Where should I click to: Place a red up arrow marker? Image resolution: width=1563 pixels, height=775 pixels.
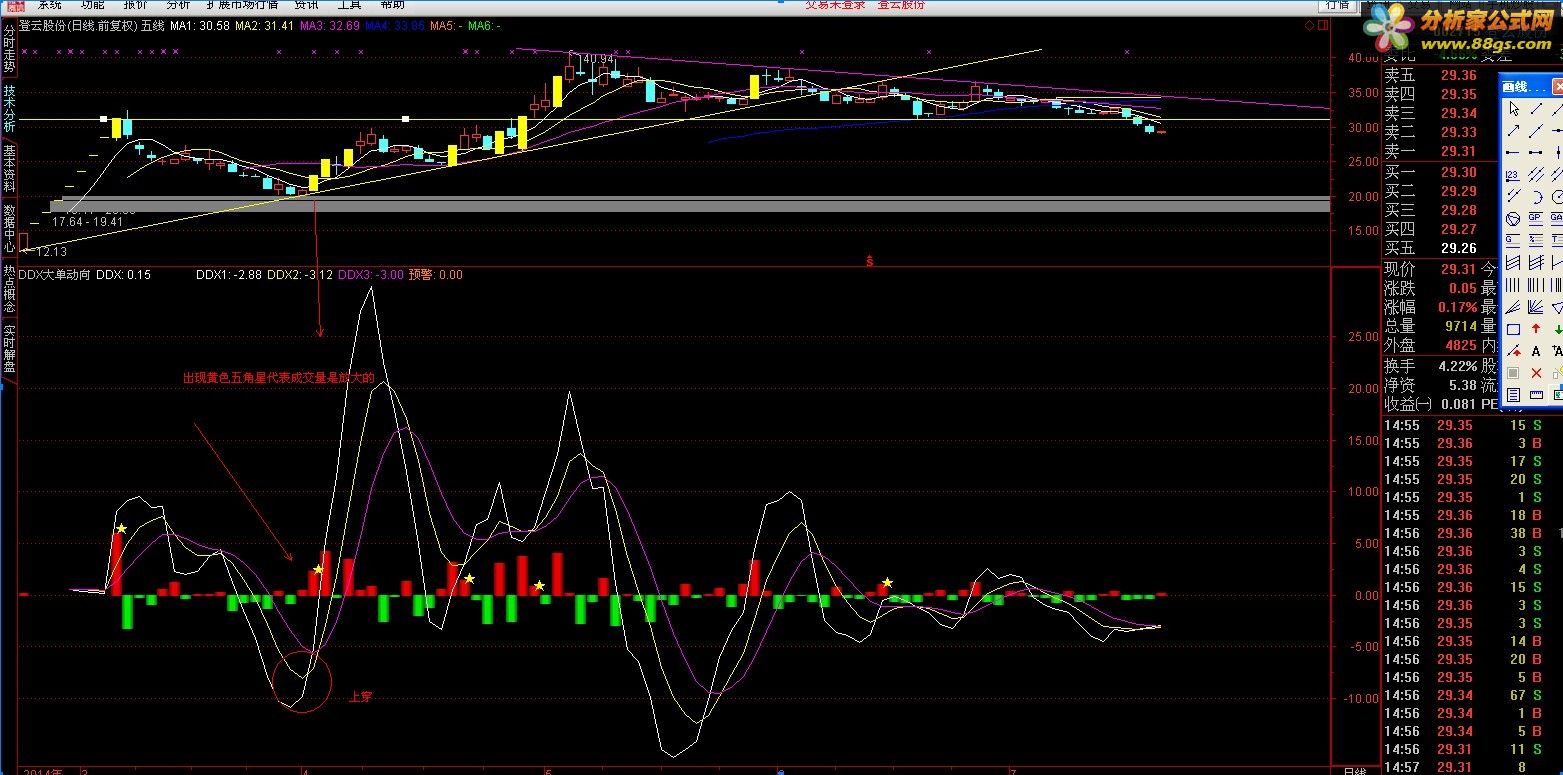(1536, 329)
